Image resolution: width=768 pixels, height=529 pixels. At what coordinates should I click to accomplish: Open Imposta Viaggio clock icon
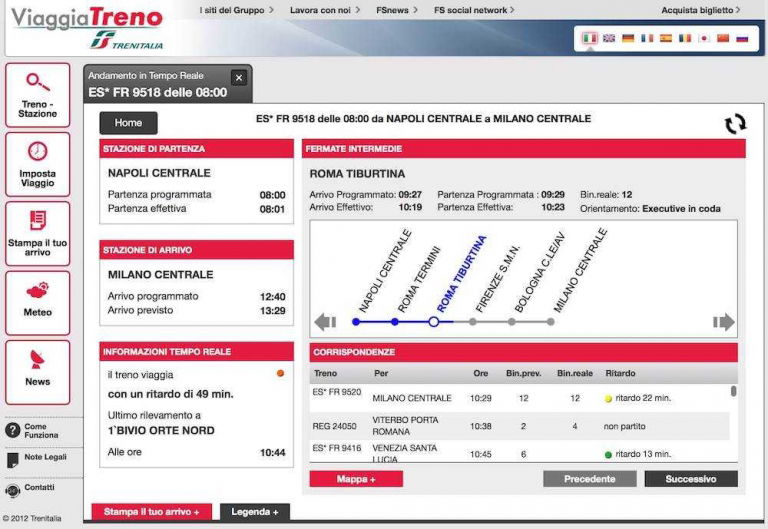38,165
